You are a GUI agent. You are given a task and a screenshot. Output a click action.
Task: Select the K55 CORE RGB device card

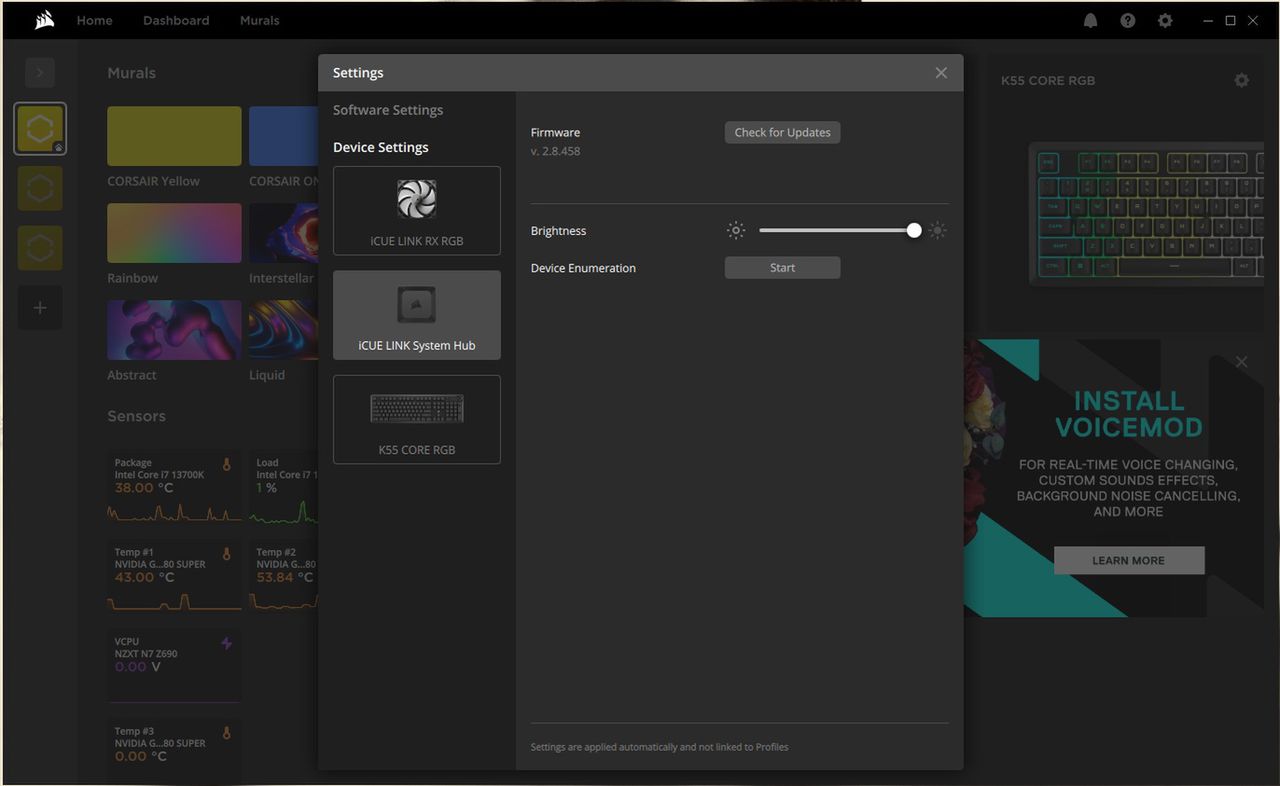(417, 420)
